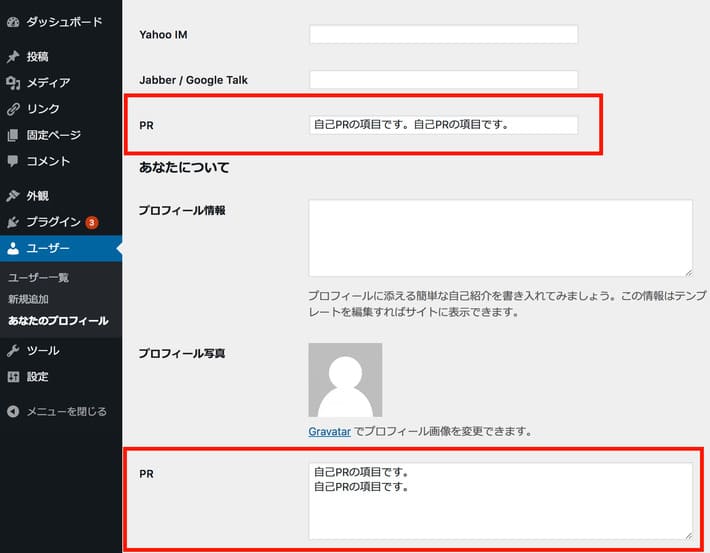Click the paintbrush icon for 外観
Image resolution: width=710 pixels, height=553 pixels.
[13, 196]
